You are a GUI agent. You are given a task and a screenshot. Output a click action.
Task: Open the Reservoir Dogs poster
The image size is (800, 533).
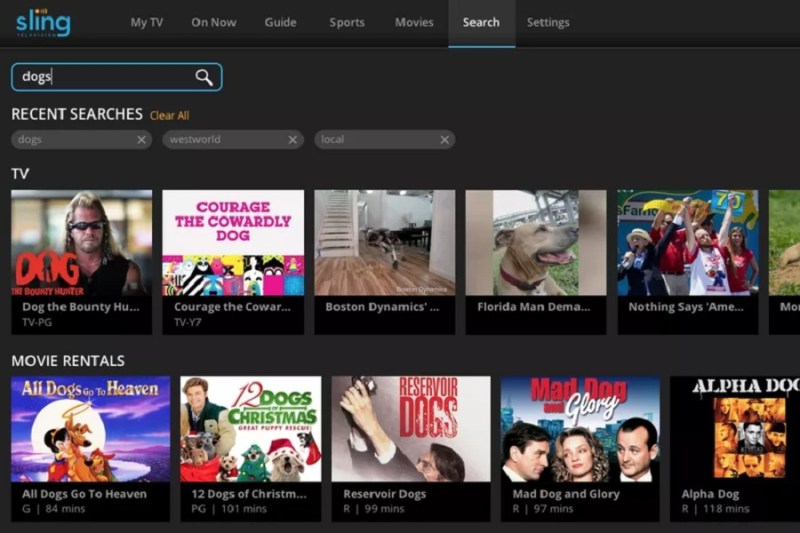(411, 429)
